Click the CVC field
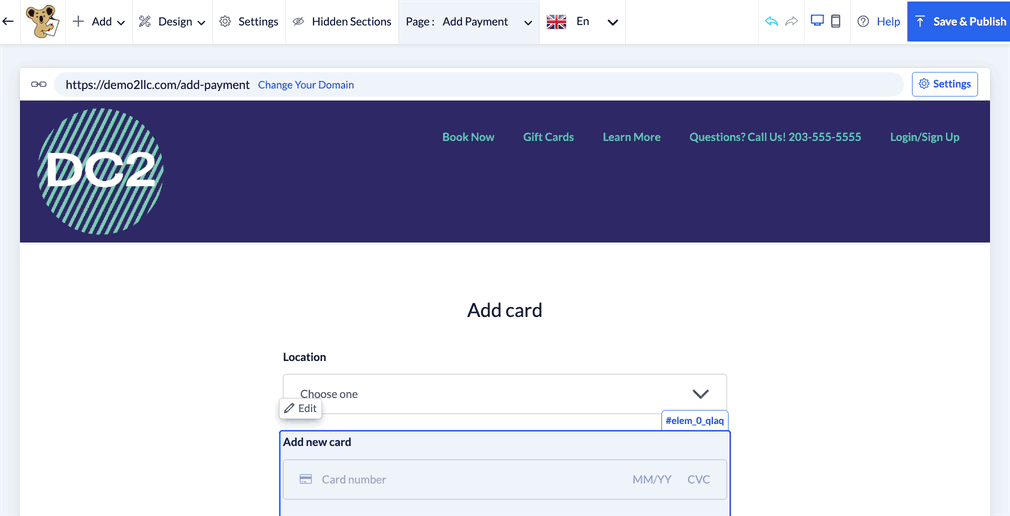The height and width of the screenshot is (516, 1010). (x=699, y=479)
